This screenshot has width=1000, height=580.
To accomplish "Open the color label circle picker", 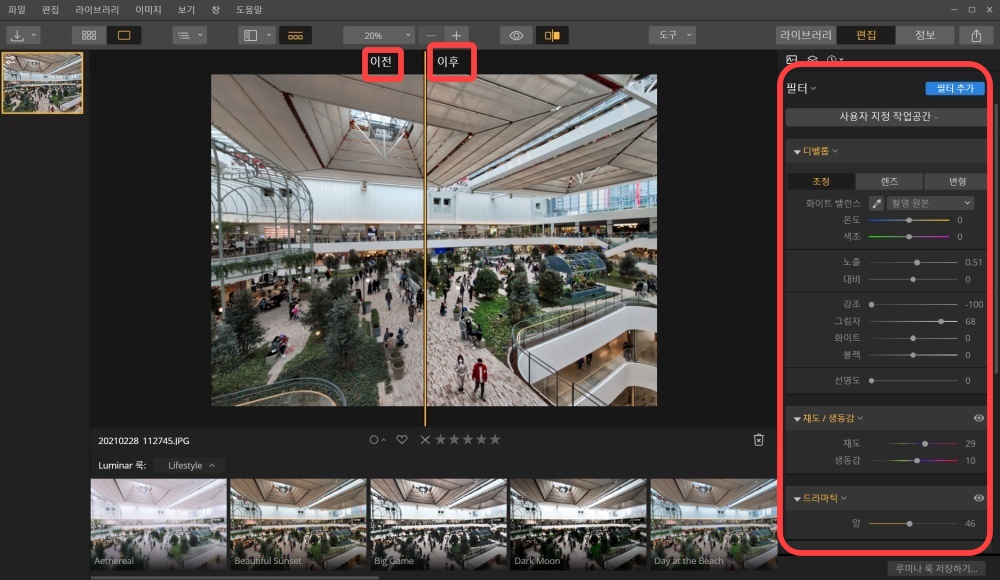I will coord(377,440).
